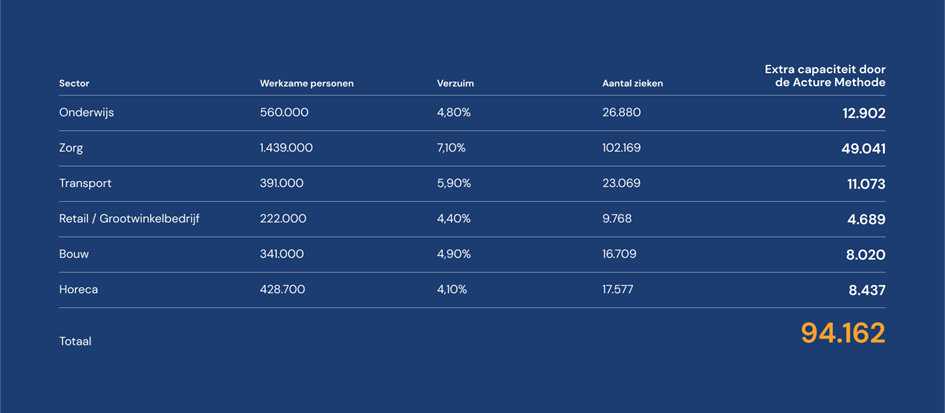Click the Horeca workers value 428.700
This screenshot has height=413, width=945.
pos(282,289)
